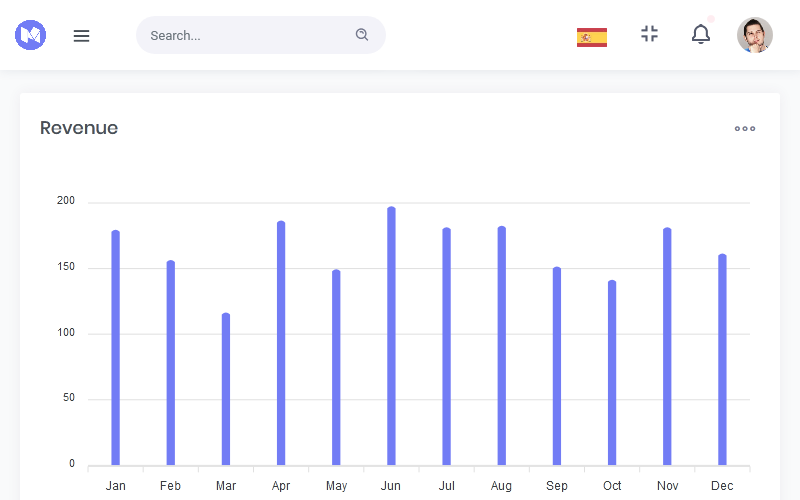
Task: Select the tallest Jun revenue bar
Action: click(x=391, y=336)
